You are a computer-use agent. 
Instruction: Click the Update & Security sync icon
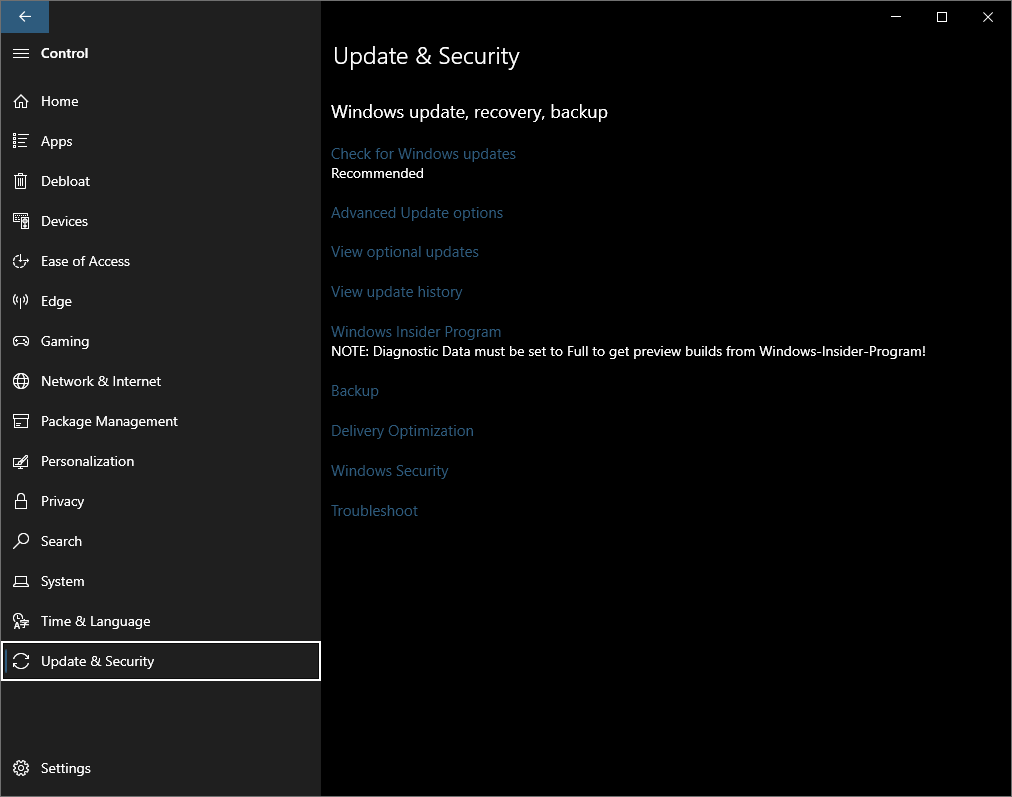click(x=21, y=661)
